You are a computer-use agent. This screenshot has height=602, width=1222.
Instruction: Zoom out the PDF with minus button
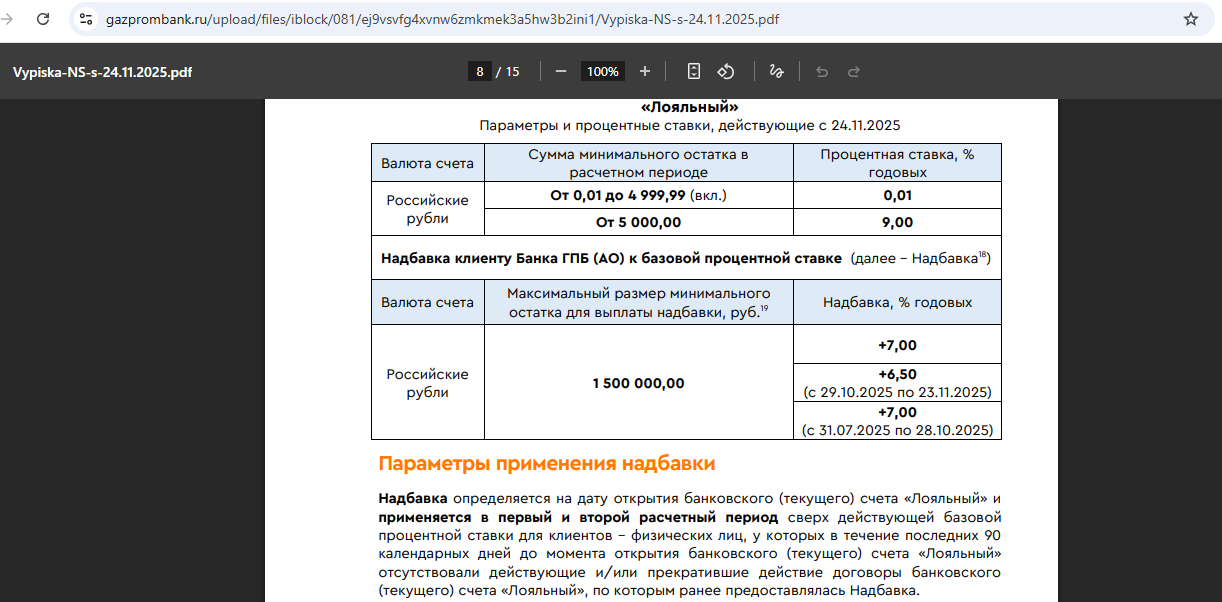click(561, 71)
